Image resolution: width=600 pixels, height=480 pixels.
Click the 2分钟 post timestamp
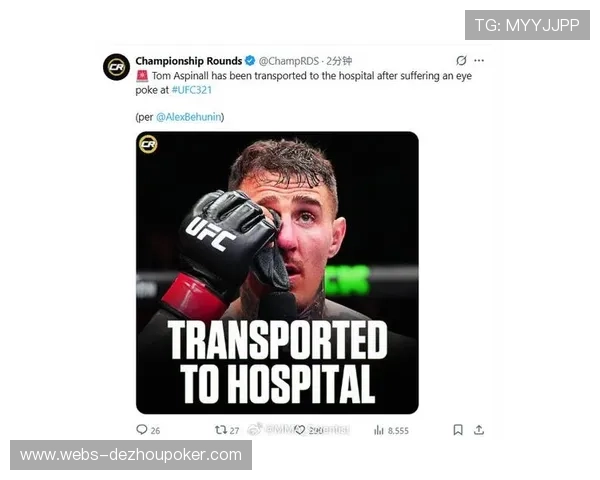(339, 61)
